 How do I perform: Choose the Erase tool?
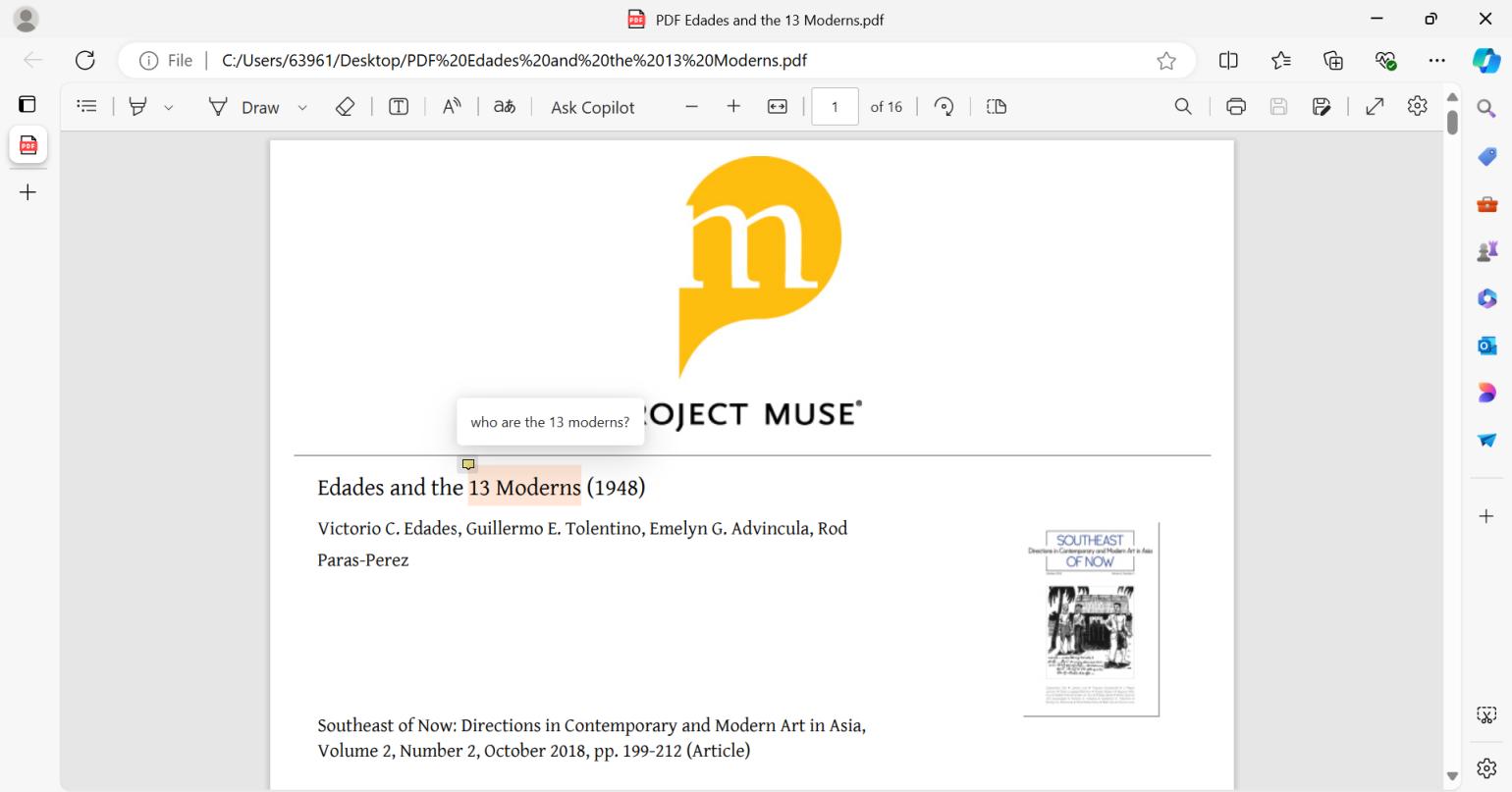click(345, 107)
